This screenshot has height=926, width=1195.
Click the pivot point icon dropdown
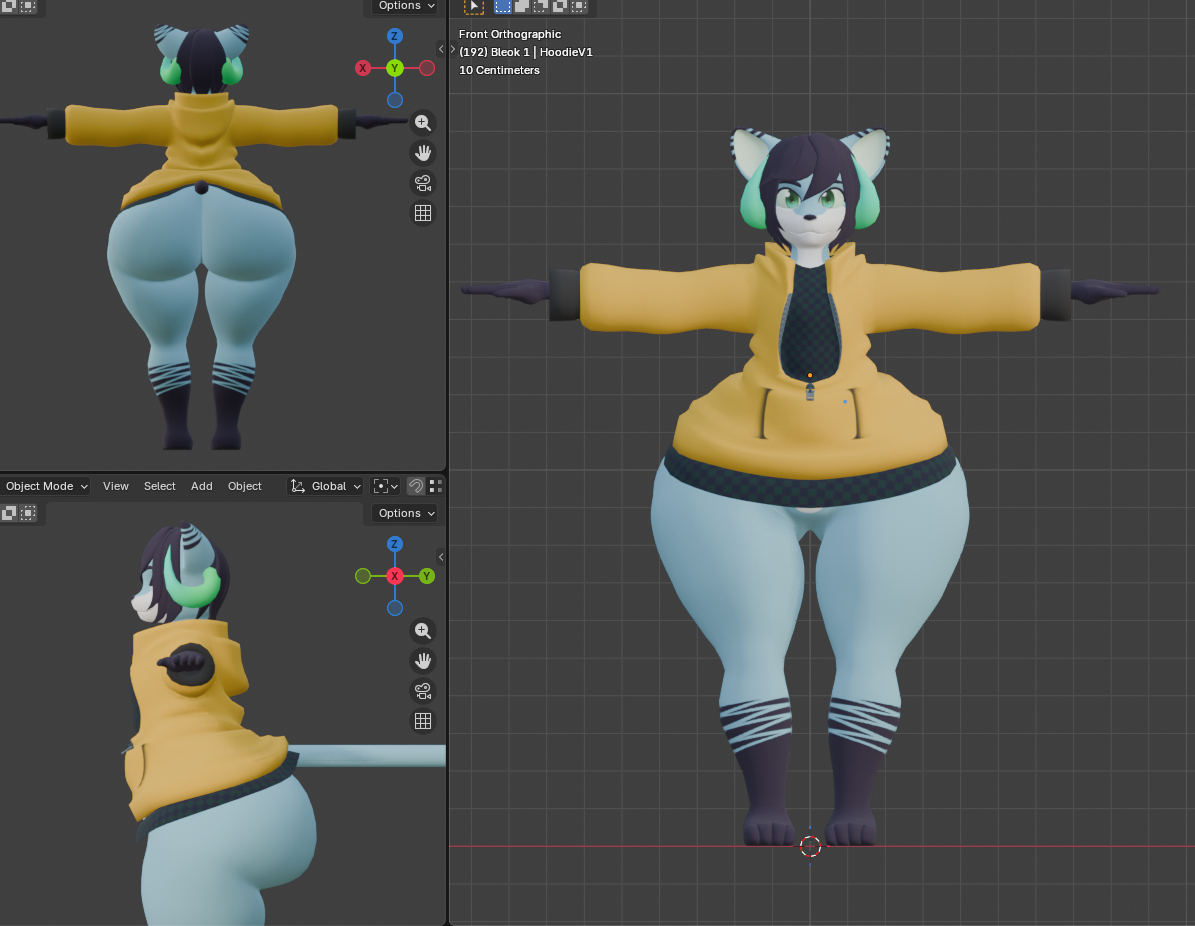(385, 486)
